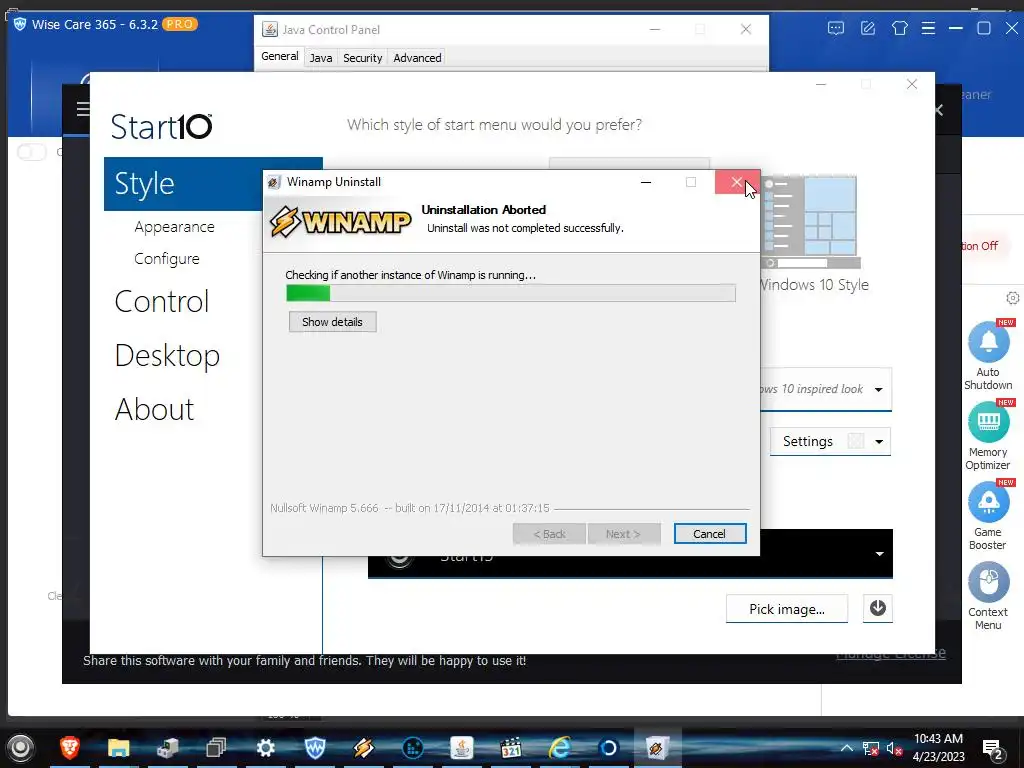Click the Start button orb
This screenshot has width=1024, height=768.
[20, 748]
